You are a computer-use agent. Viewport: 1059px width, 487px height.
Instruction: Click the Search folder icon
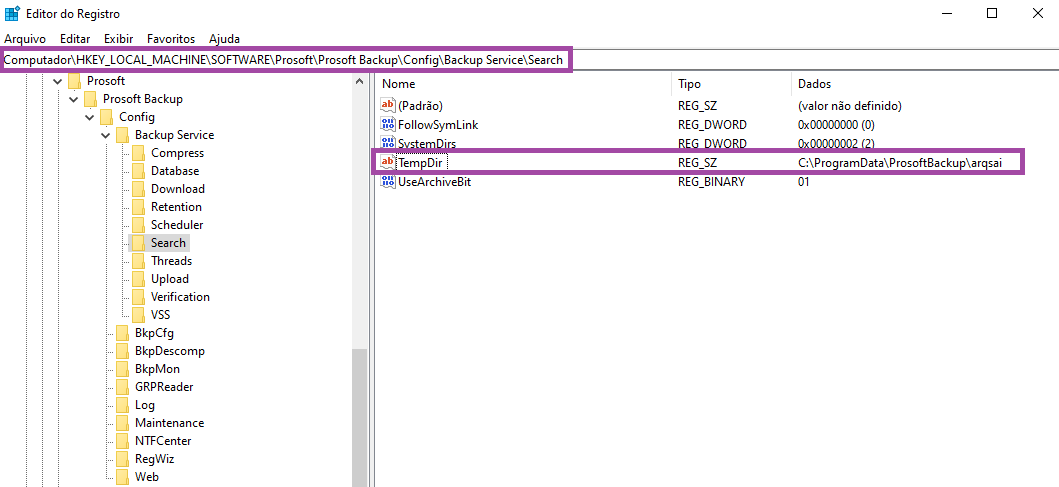138,242
